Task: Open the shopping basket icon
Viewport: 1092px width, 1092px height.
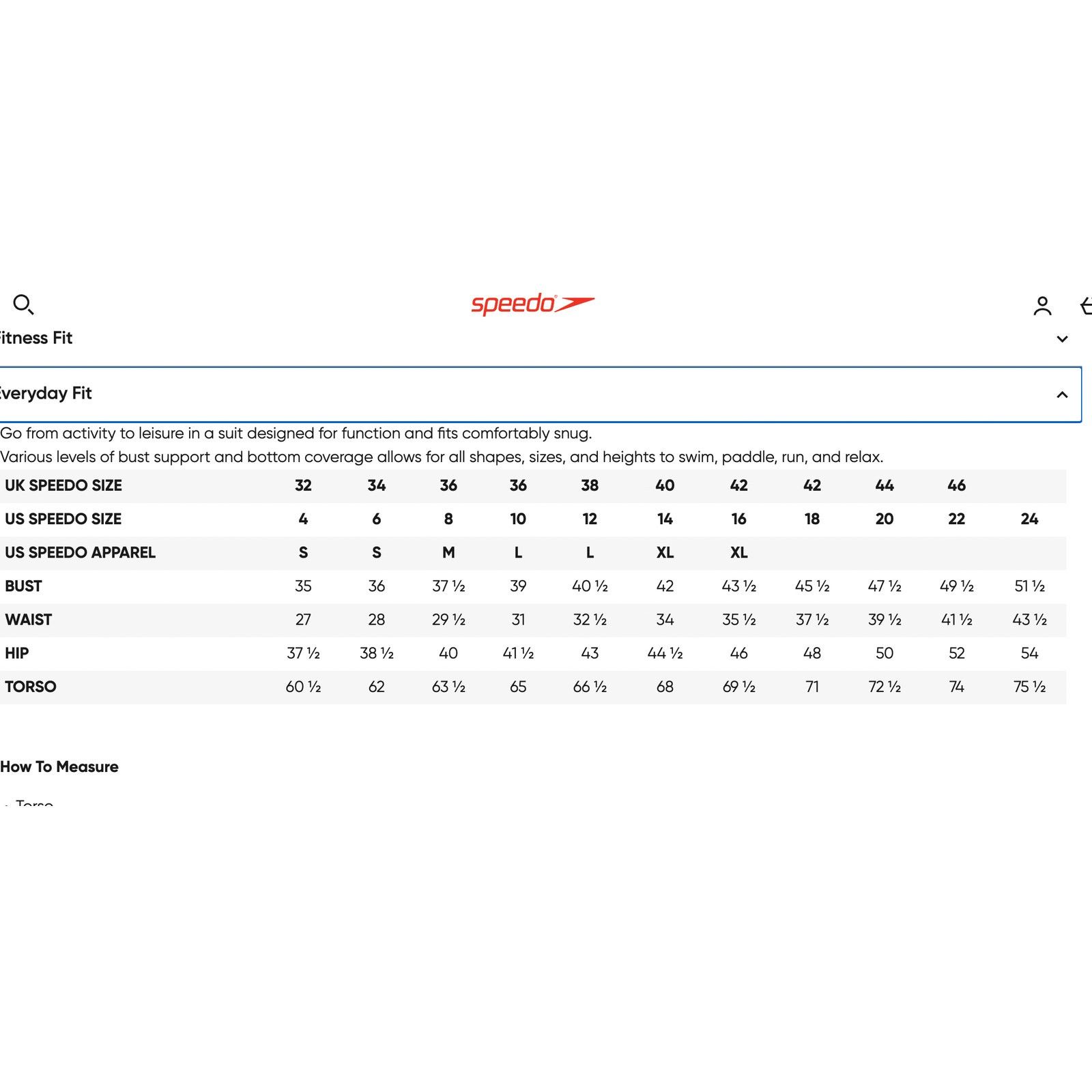Action: [1086, 306]
